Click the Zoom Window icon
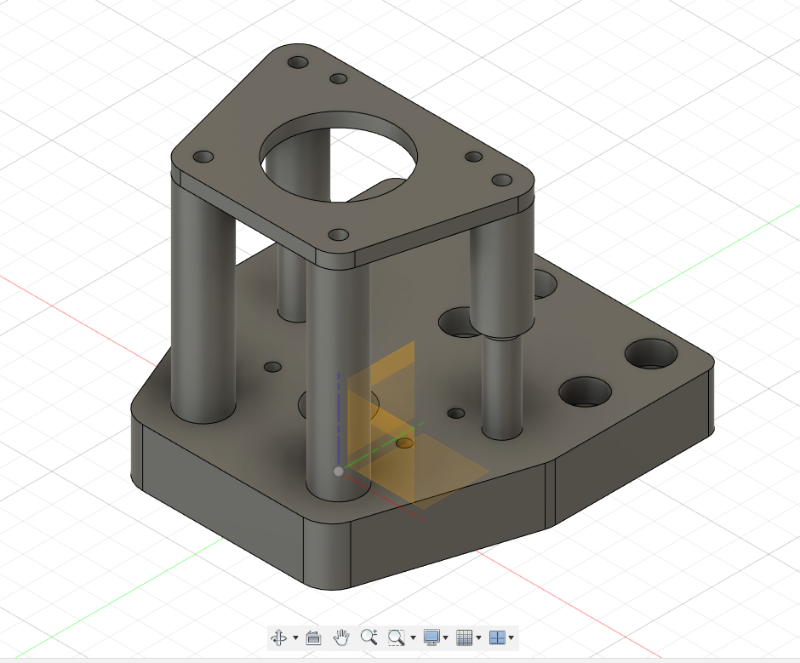This screenshot has width=800, height=663. coord(397,637)
